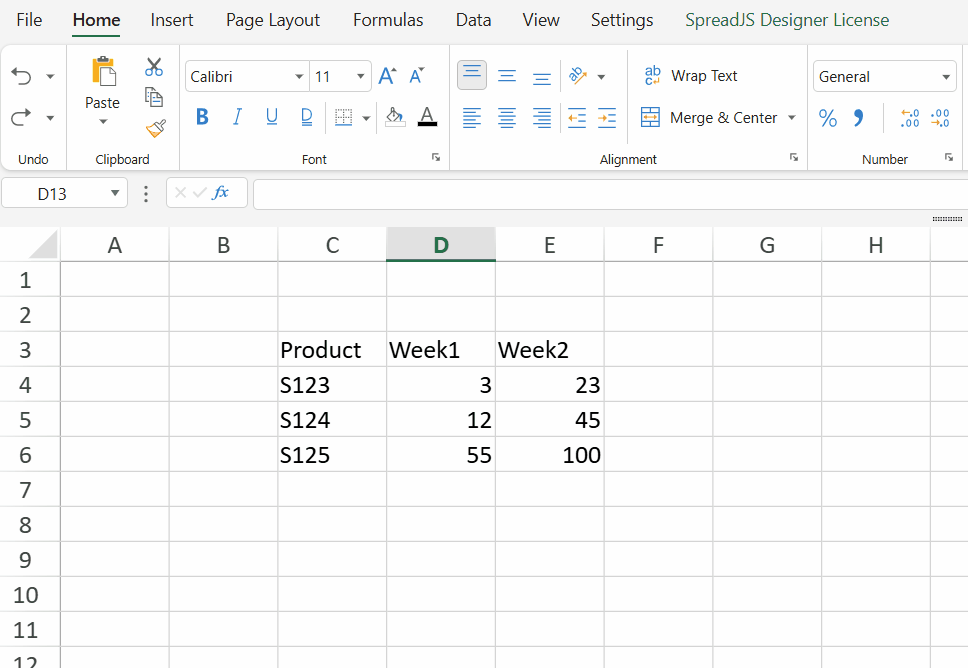Select column D header
Viewport: 968px width, 668px height.
(441, 244)
